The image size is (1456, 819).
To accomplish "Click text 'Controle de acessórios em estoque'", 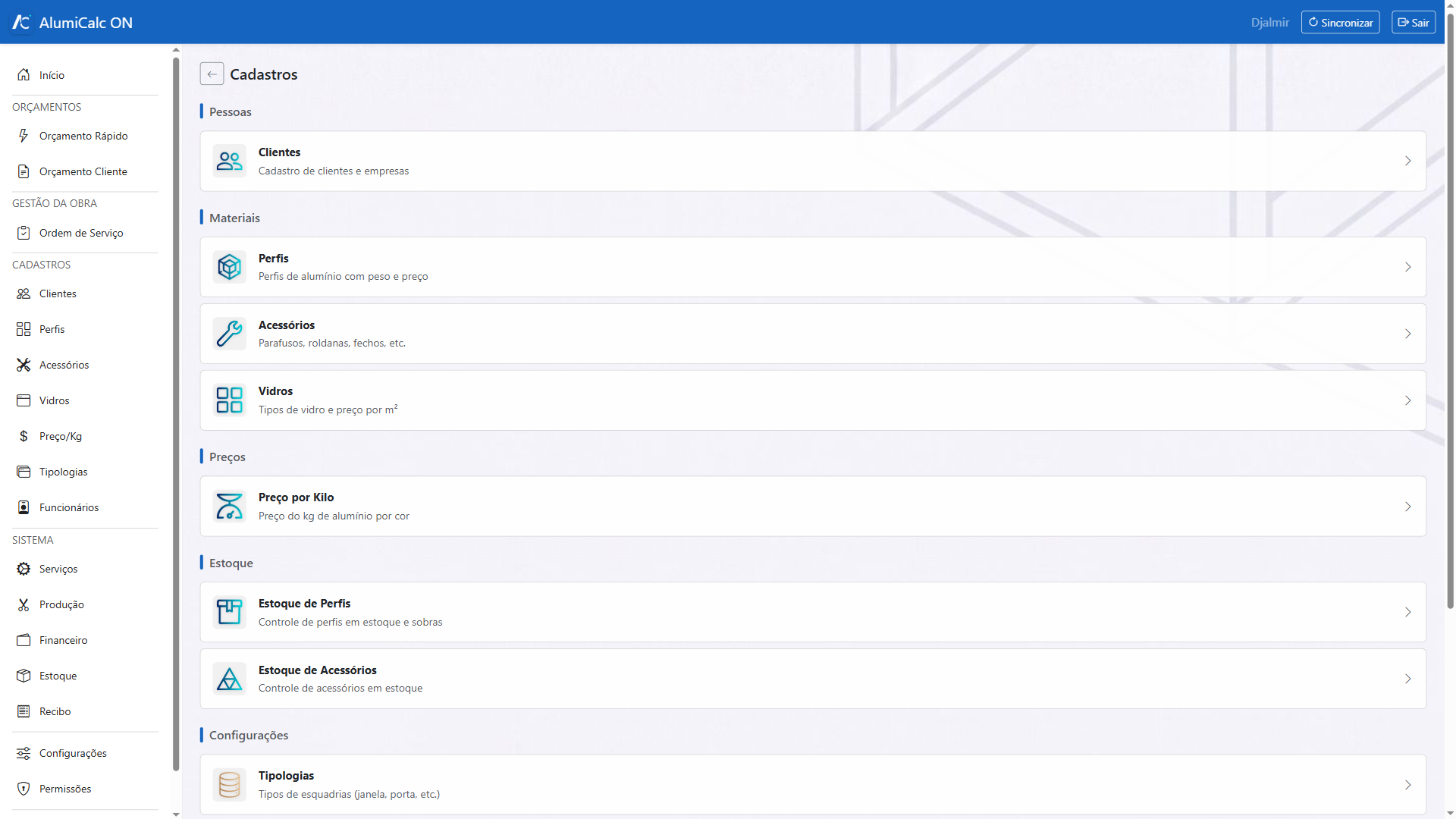I will point(340,689).
